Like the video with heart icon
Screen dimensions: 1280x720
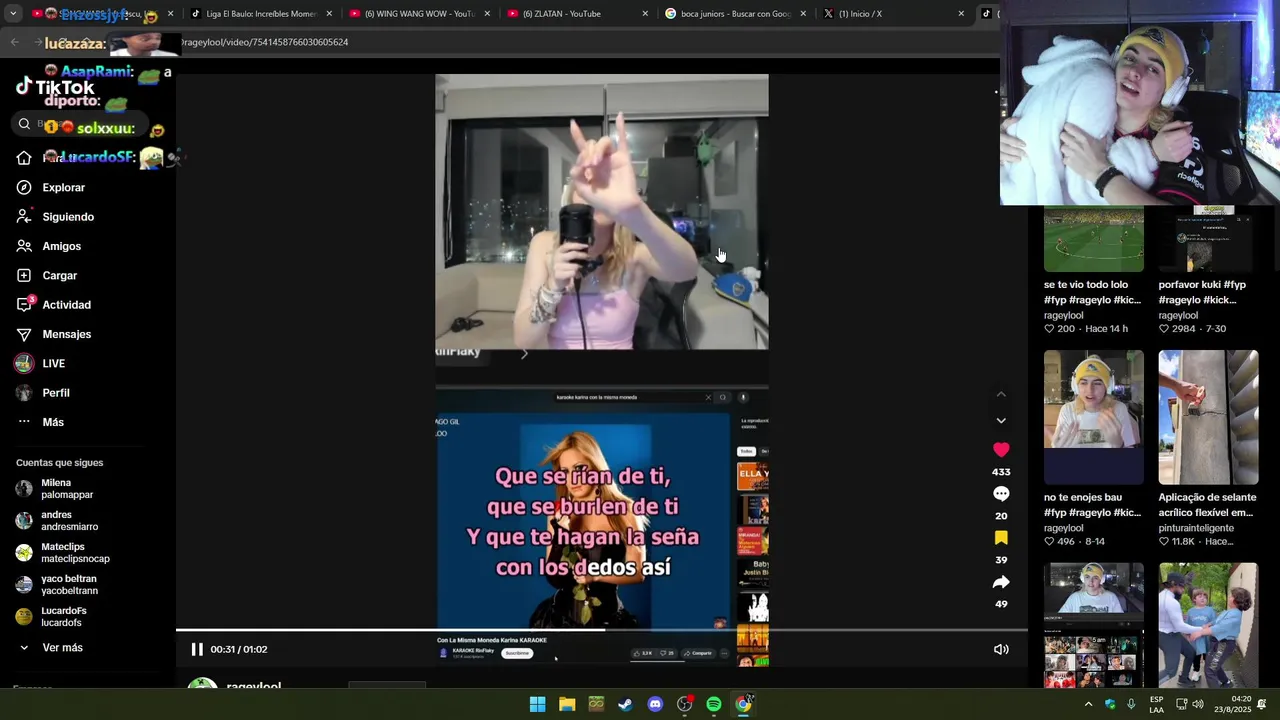pyautogui.click(x=1001, y=450)
